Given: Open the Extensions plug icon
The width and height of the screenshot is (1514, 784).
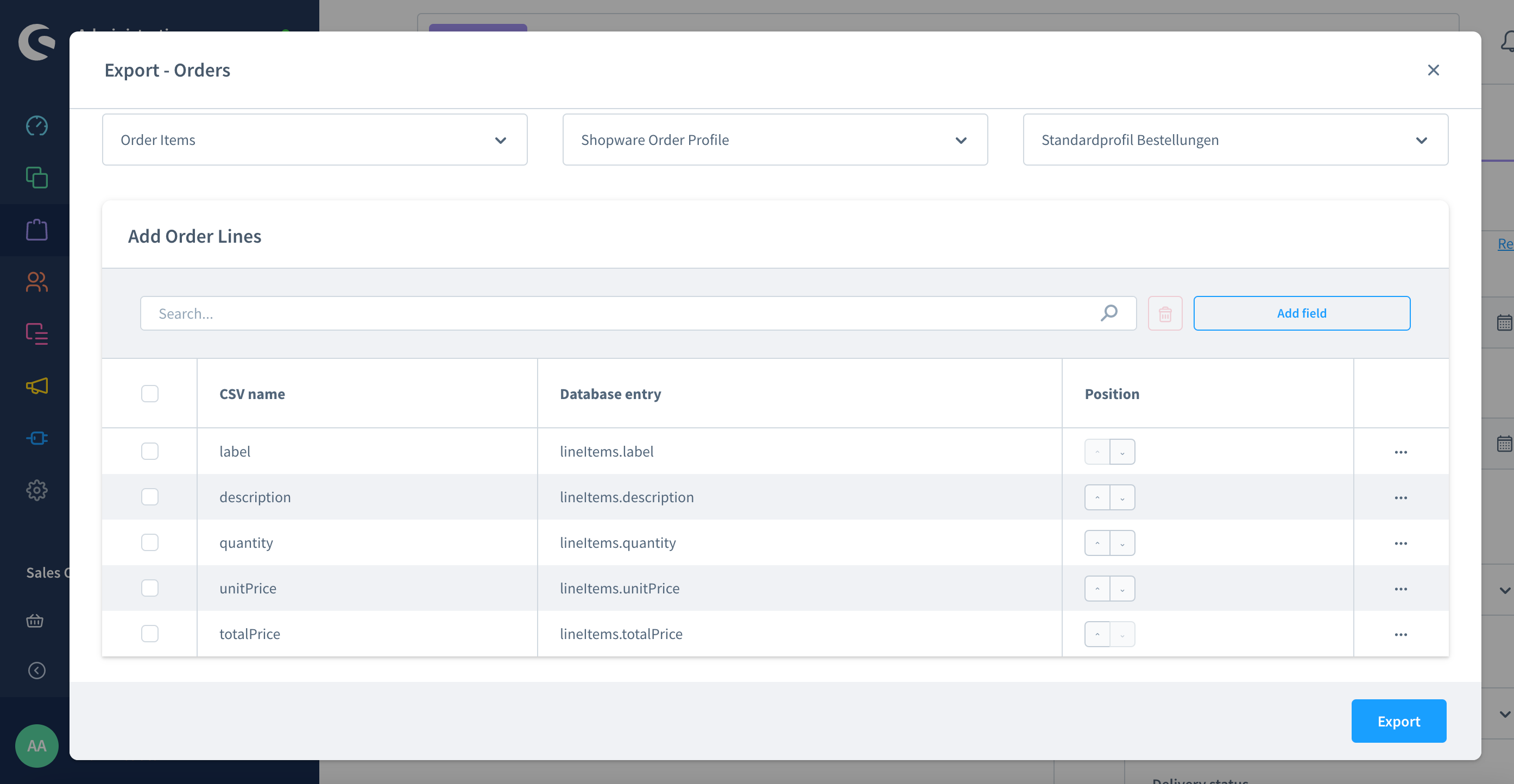Looking at the screenshot, I should tap(36, 438).
